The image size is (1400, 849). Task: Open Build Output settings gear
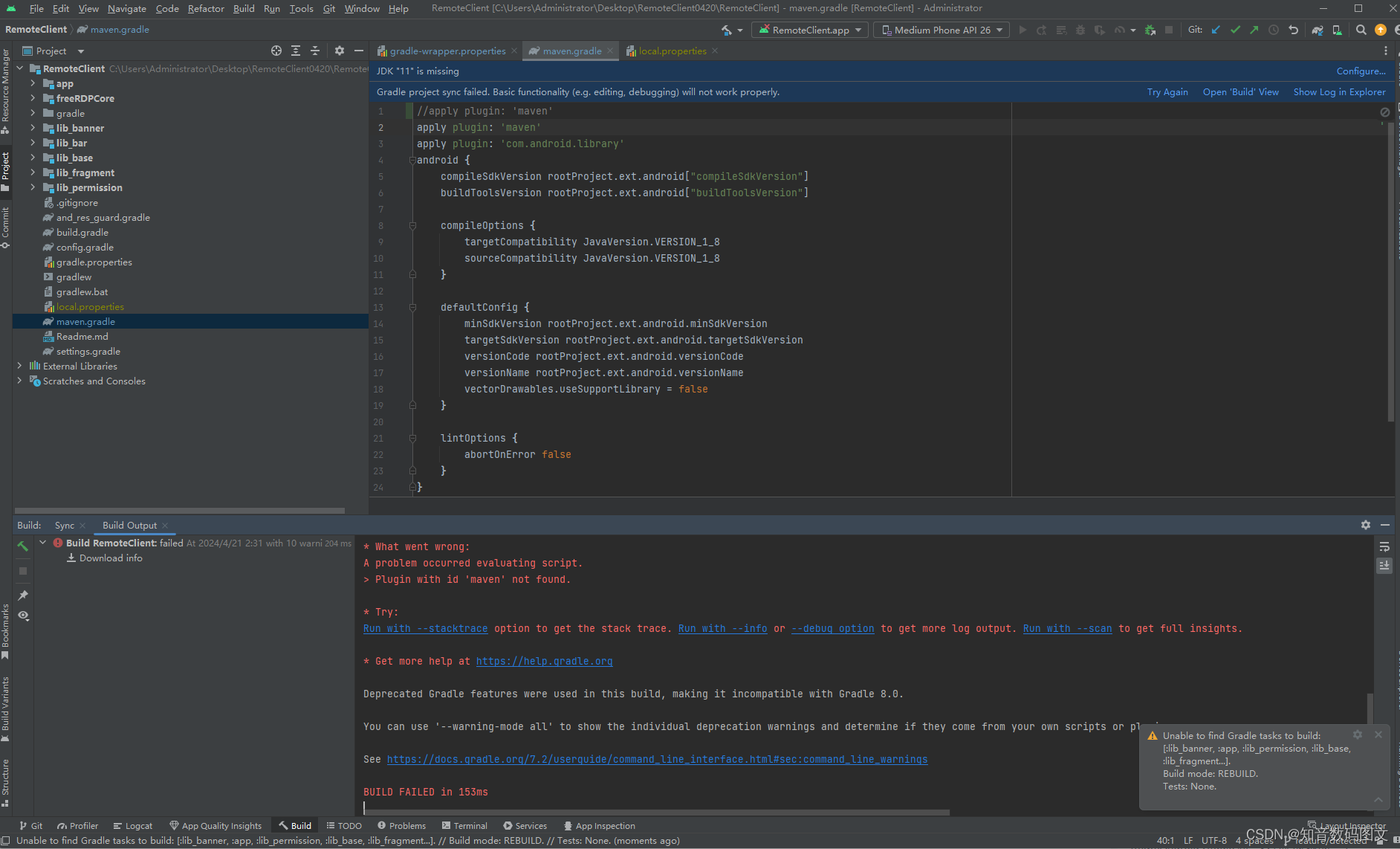click(x=1366, y=525)
